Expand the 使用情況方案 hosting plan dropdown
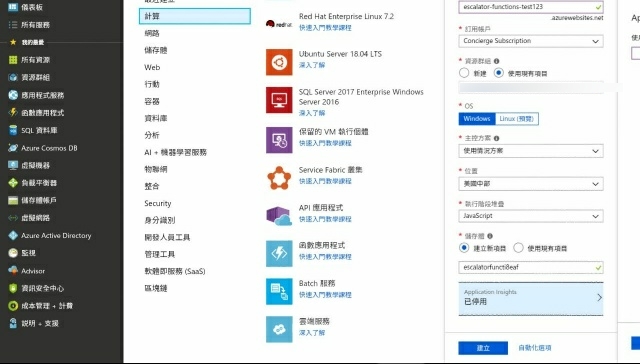The height and width of the screenshot is (364, 640). (x=531, y=151)
